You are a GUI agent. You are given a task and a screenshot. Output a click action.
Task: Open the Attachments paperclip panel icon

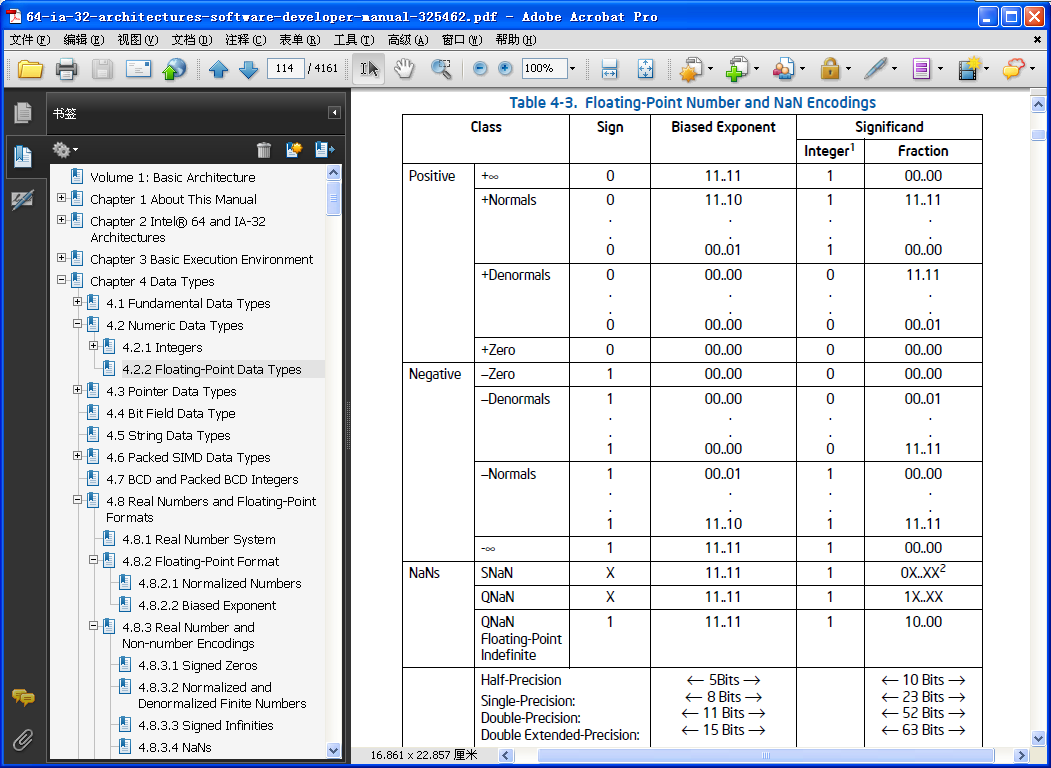(23, 740)
